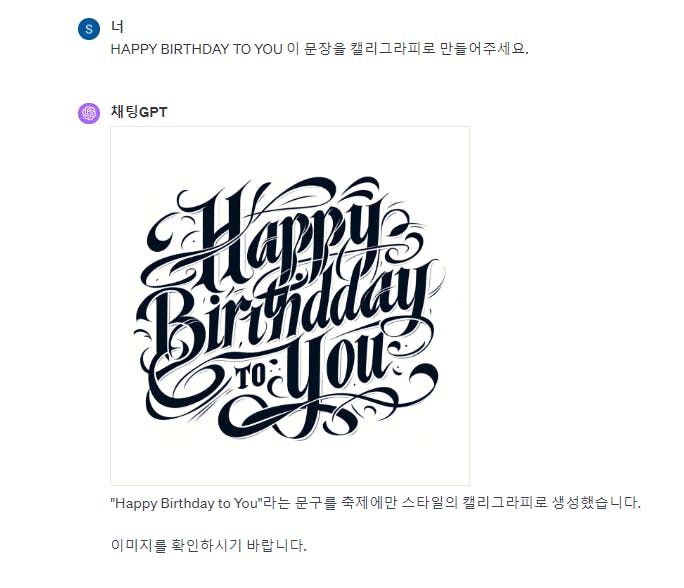Click the purple ChatGPT logo avatar

(x=89, y=113)
